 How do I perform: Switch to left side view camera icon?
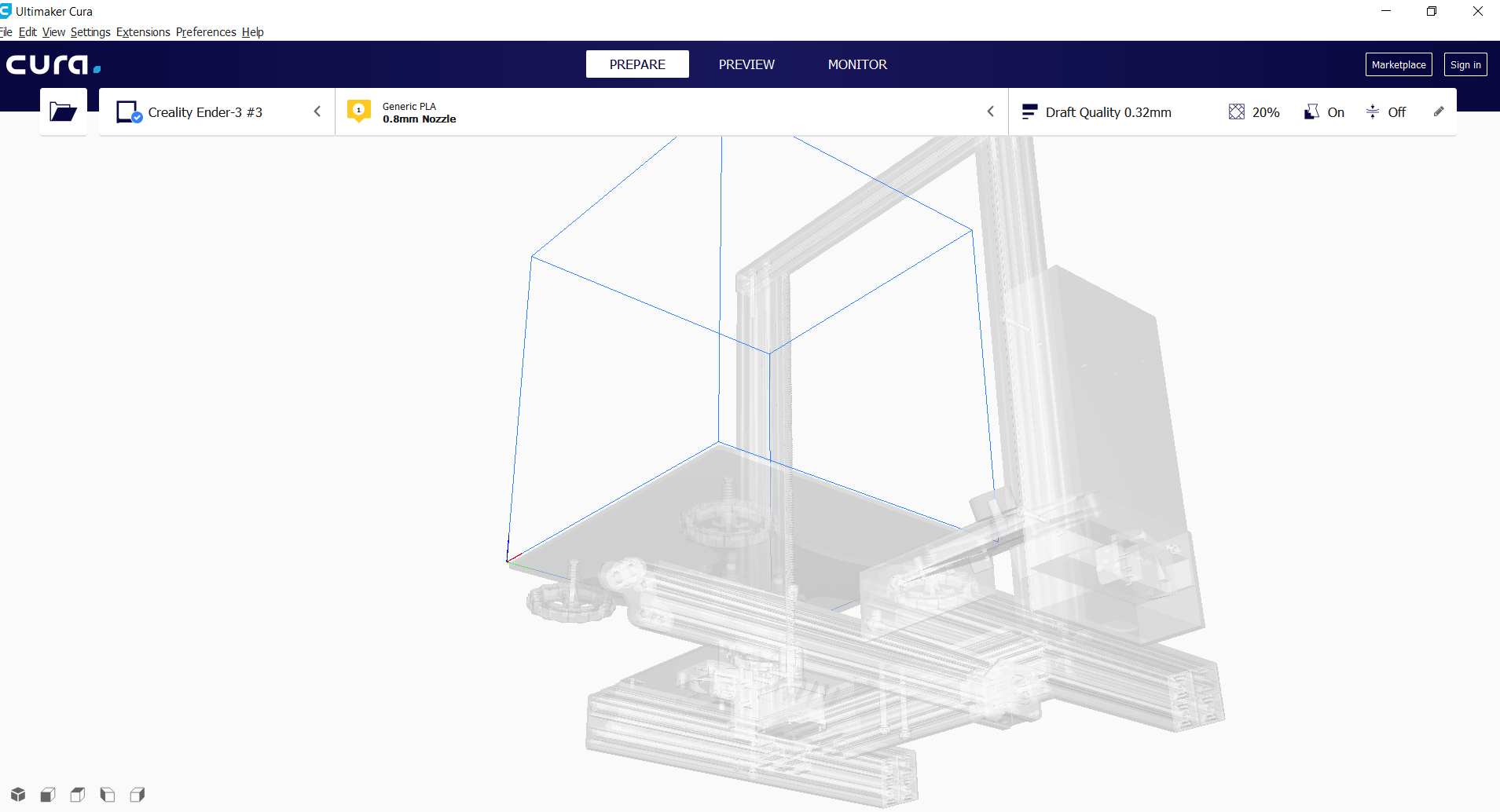[x=108, y=795]
